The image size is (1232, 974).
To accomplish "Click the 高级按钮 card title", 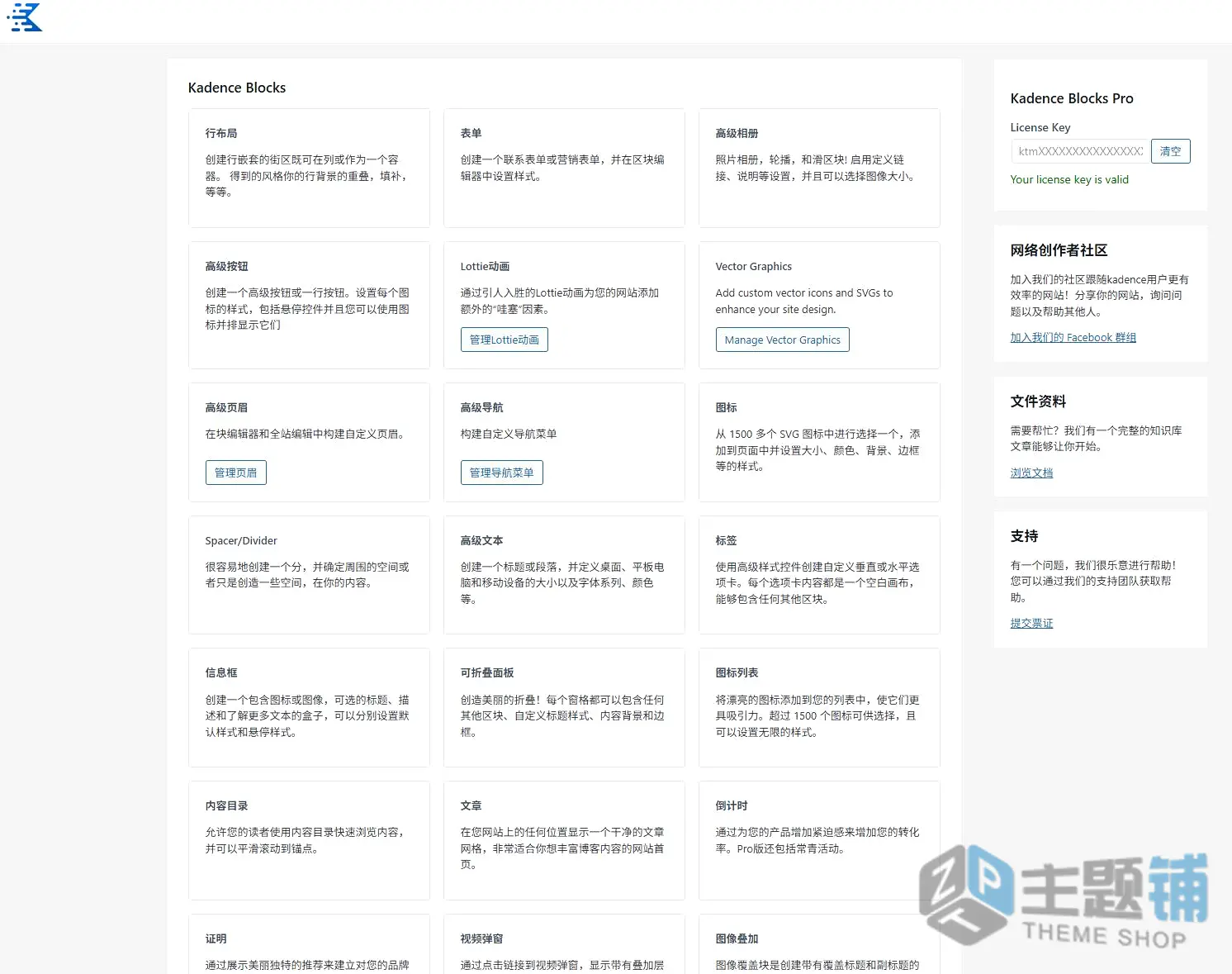I will click(226, 266).
